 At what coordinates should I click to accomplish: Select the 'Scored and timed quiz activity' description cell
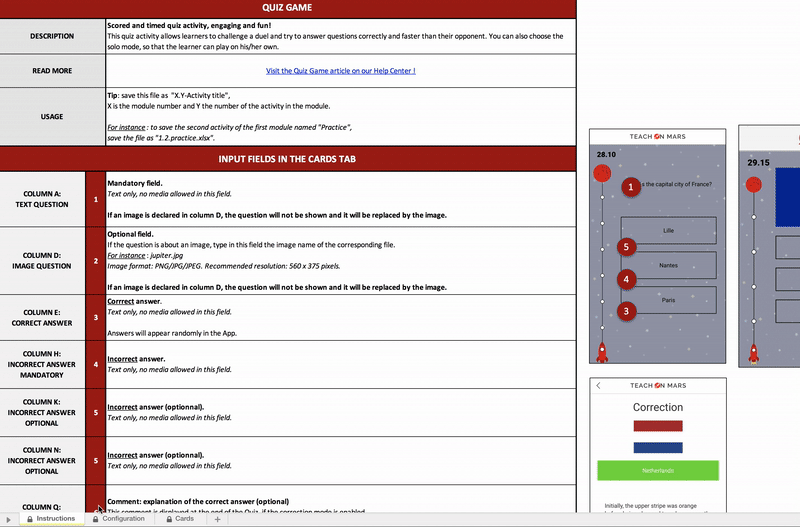341,36
